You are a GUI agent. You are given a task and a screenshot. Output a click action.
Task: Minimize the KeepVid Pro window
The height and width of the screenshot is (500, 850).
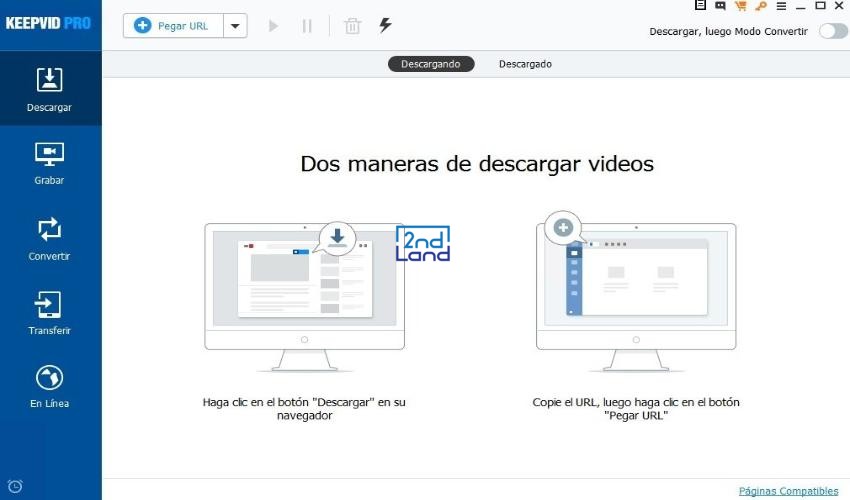(801, 6)
